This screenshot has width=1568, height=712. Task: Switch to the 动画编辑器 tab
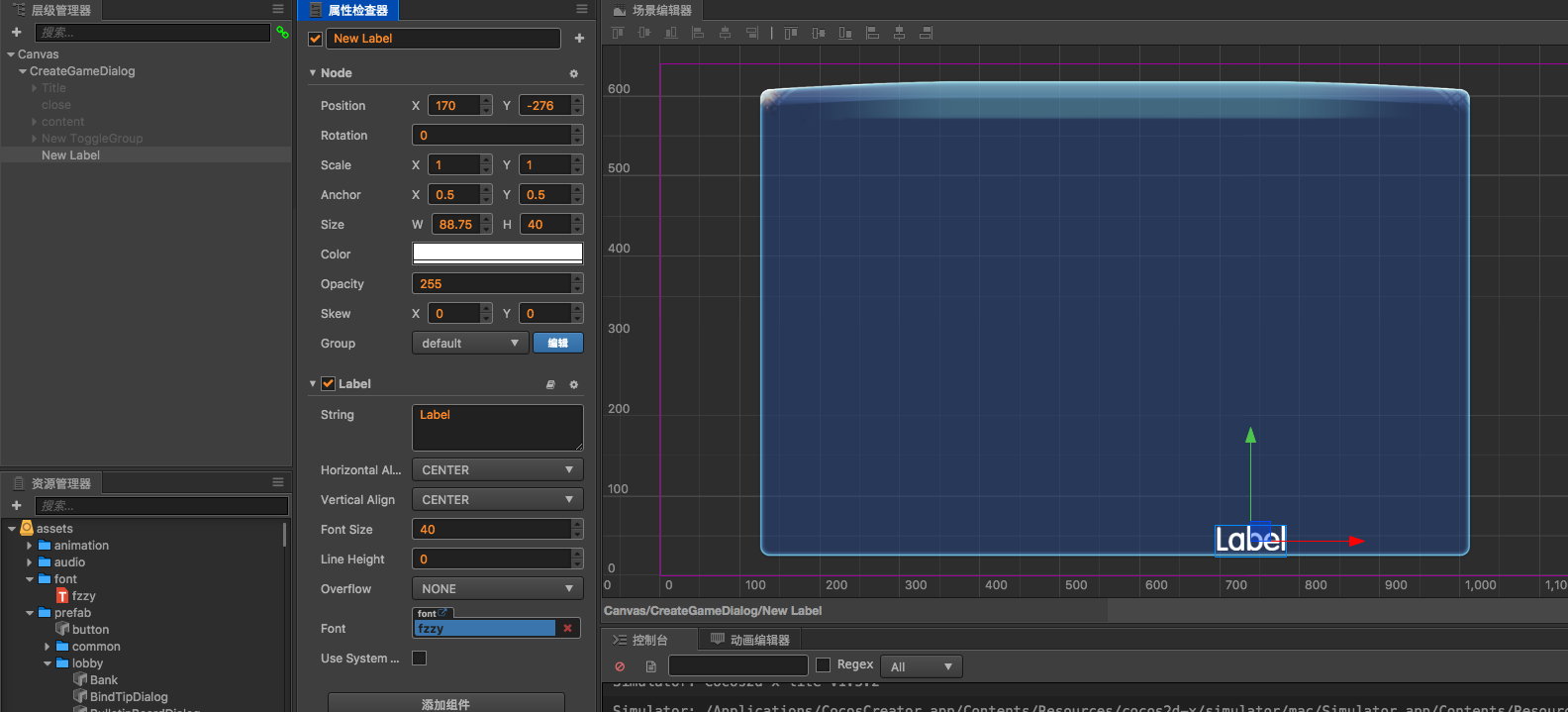pyautogui.click(x=750, y=640)
